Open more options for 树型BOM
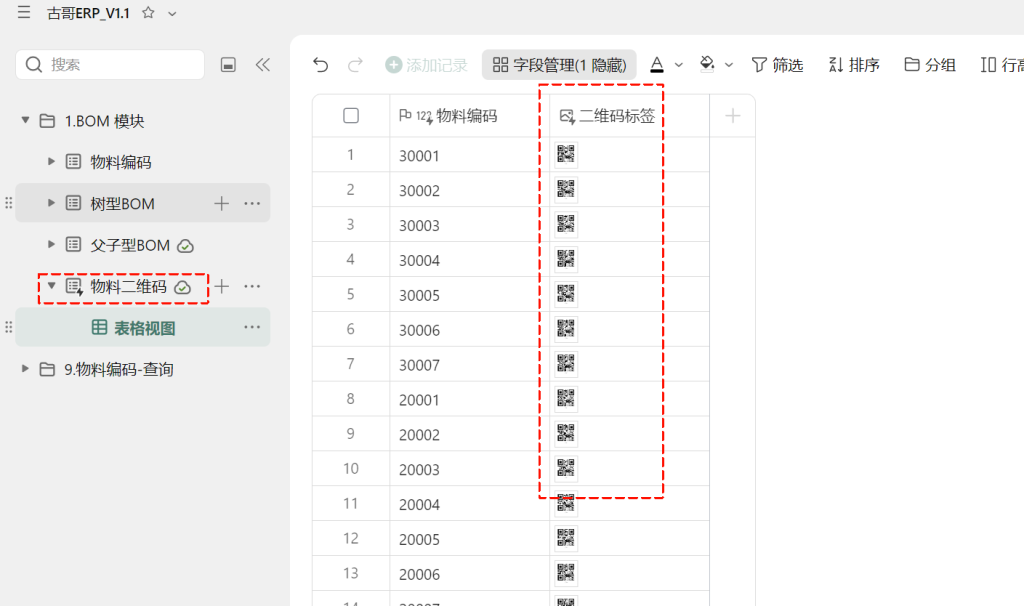Image resolution: width=1024 pixels, height=606 pixels. [252, 204]
